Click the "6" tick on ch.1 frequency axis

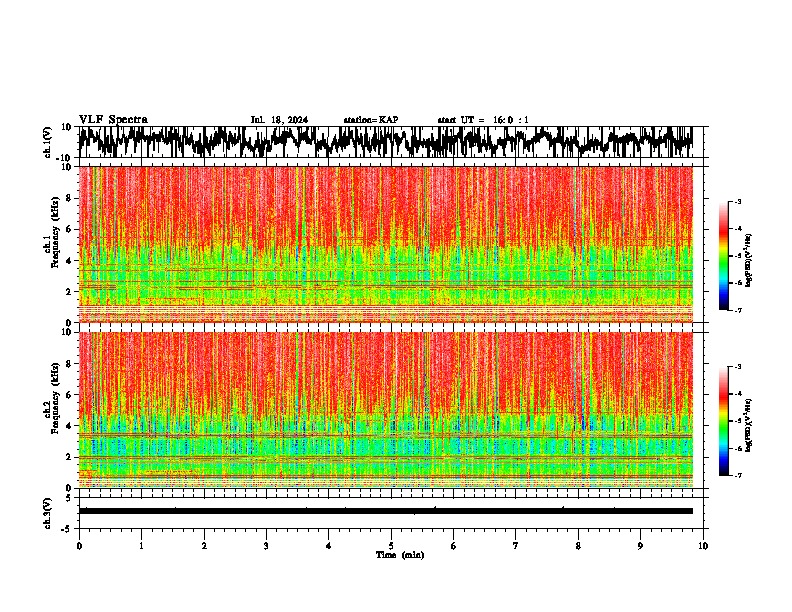(x=69, y=229)
